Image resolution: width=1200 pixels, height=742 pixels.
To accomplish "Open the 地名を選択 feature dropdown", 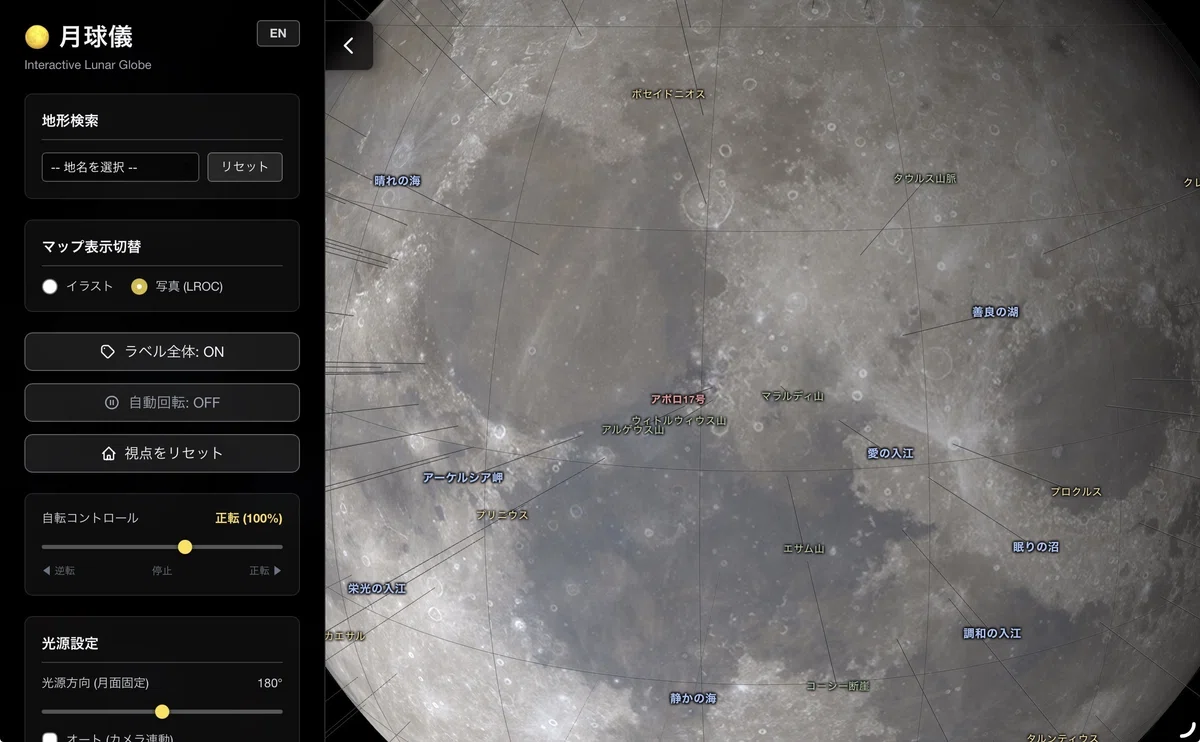I will click(120, 167).
